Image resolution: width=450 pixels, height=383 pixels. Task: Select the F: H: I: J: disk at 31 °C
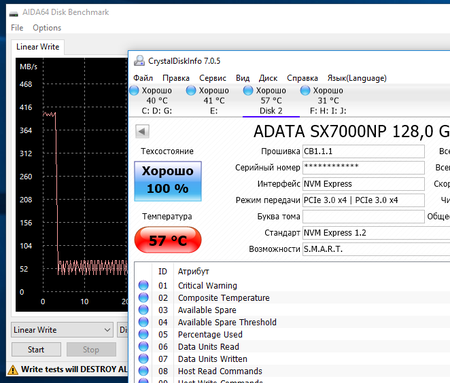point(328,100)
